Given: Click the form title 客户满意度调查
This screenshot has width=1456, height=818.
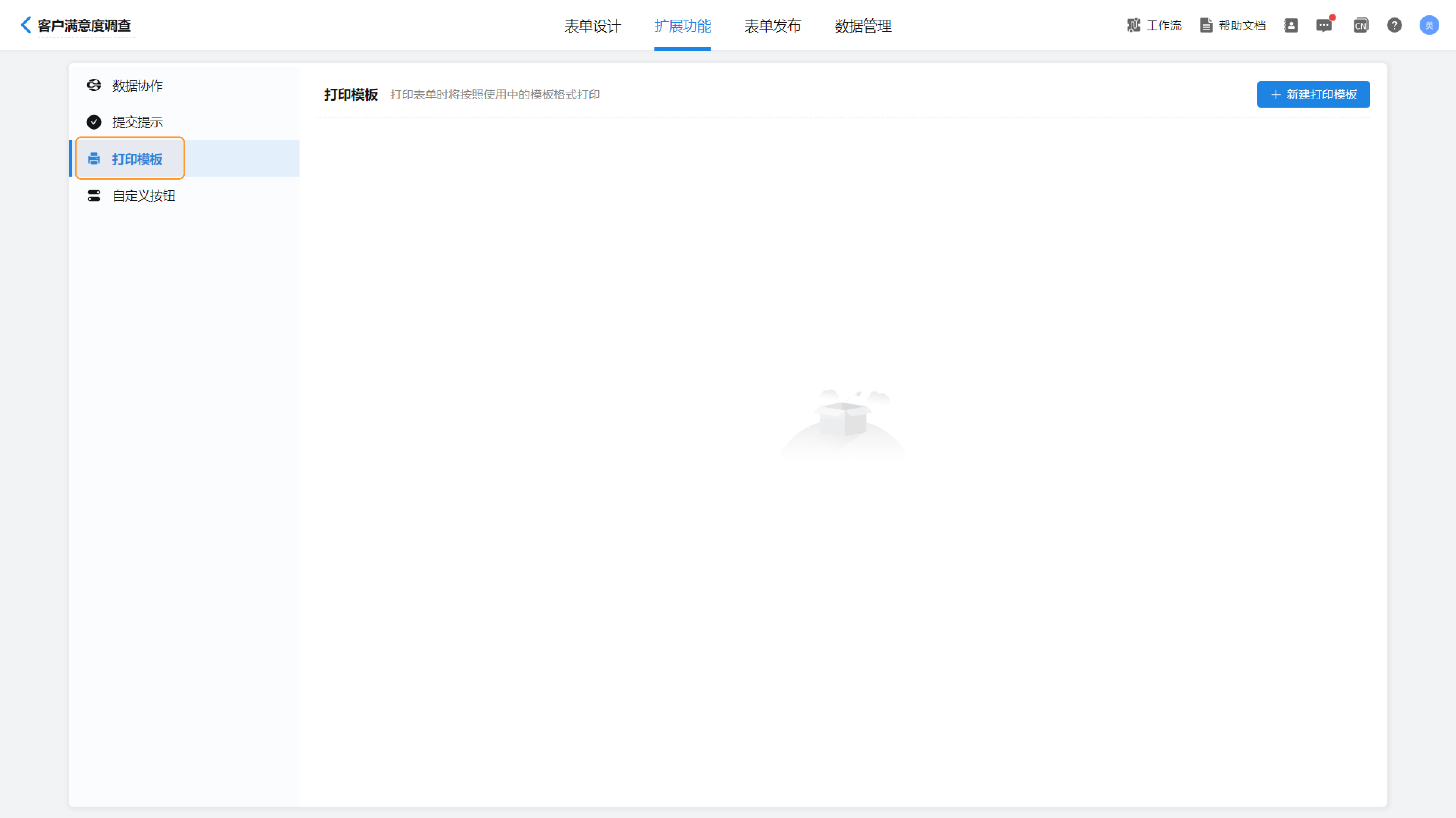Looking at the screenshot, I should (x=84, y=25).
